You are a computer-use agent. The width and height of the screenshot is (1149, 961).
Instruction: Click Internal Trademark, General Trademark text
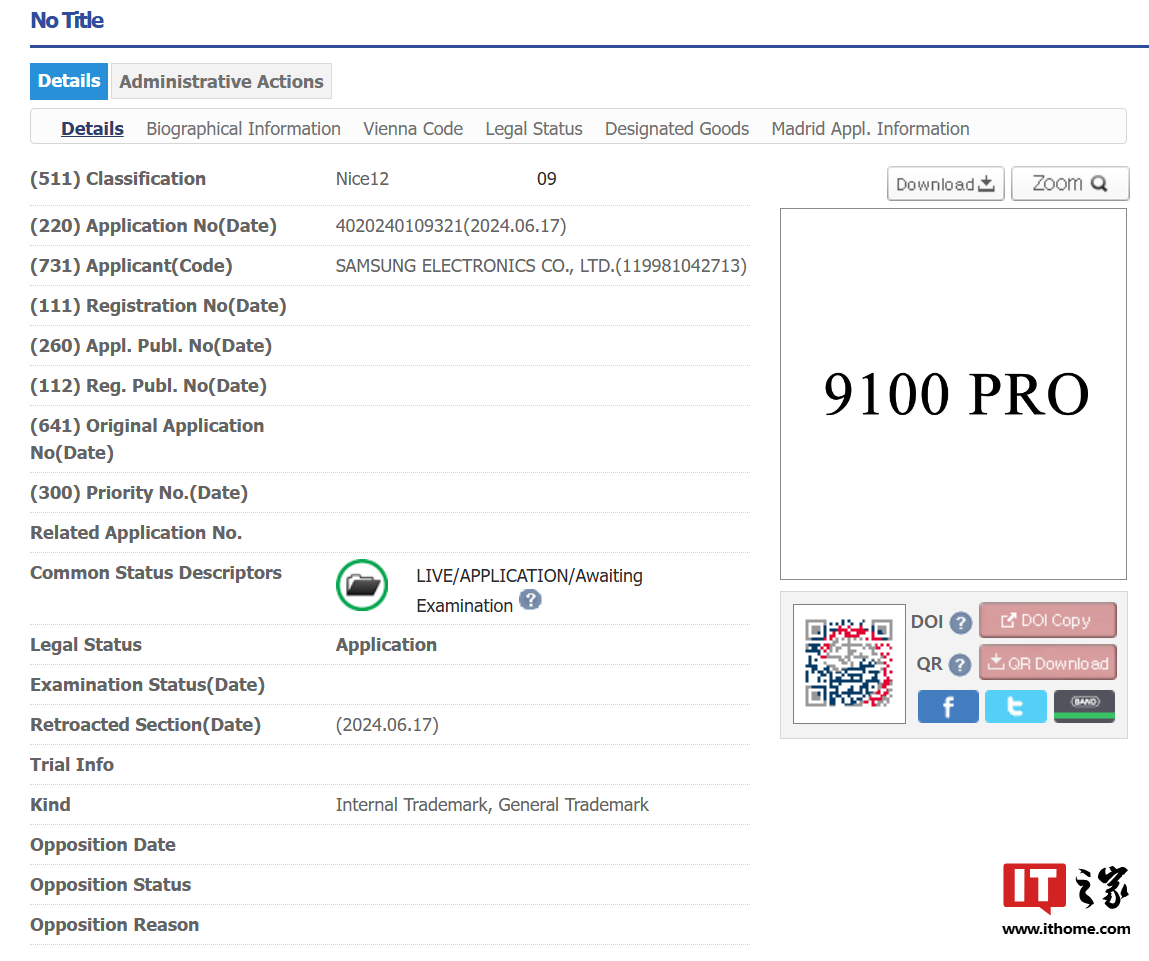tap(492, 805)
